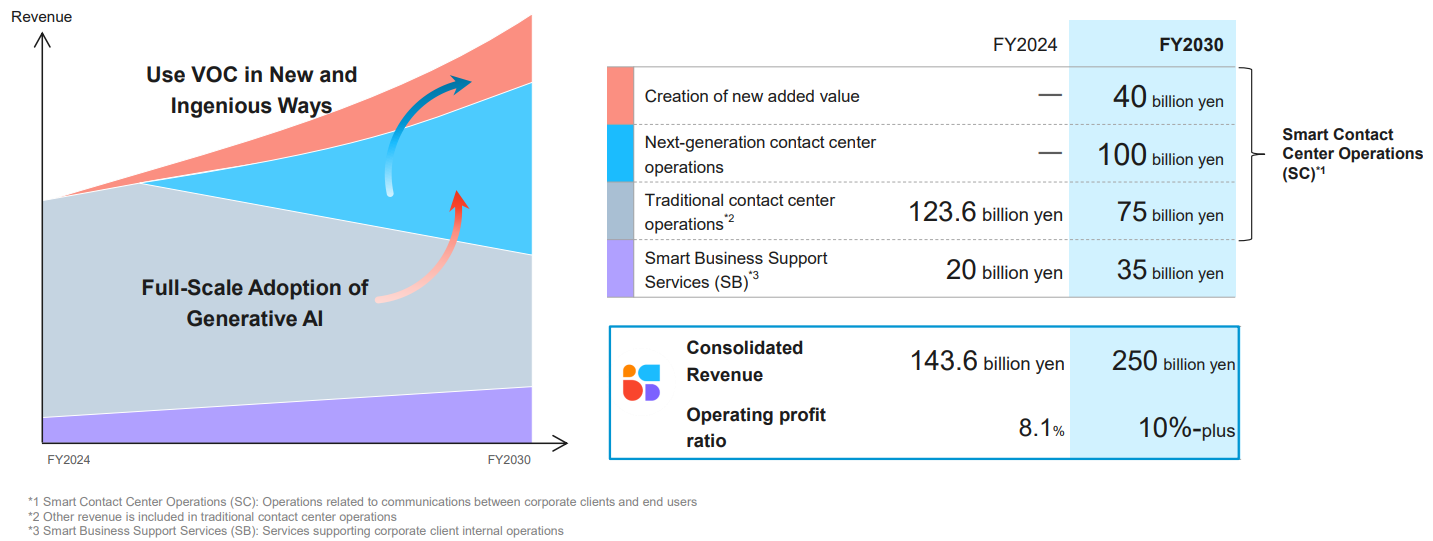Click the FY2030 label on chart axis

(x=509, y=460)
